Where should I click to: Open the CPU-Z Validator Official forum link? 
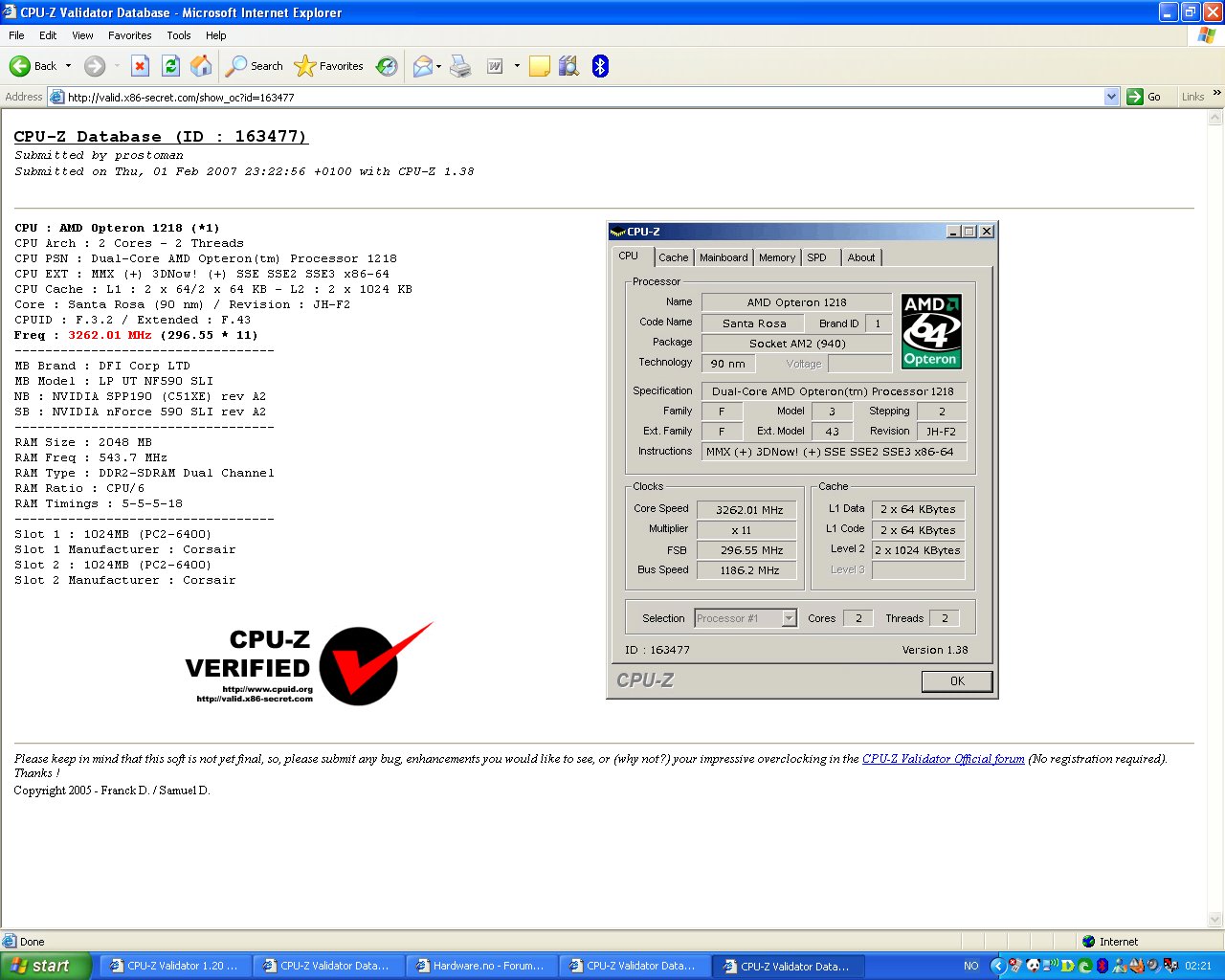point(944,759)
